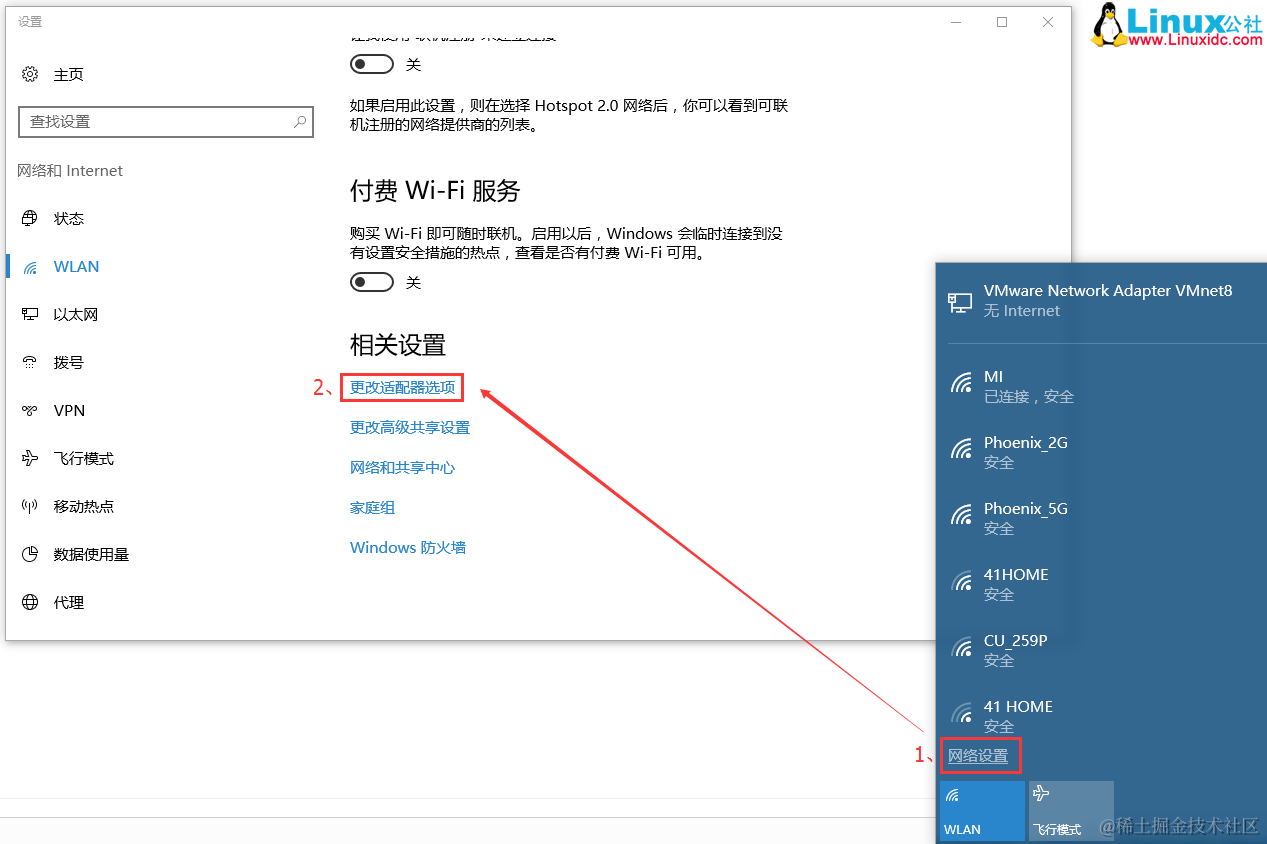The image size is (1267, 844).
Task: Expand the connected MI network entry
Action: coord(1060,385)
